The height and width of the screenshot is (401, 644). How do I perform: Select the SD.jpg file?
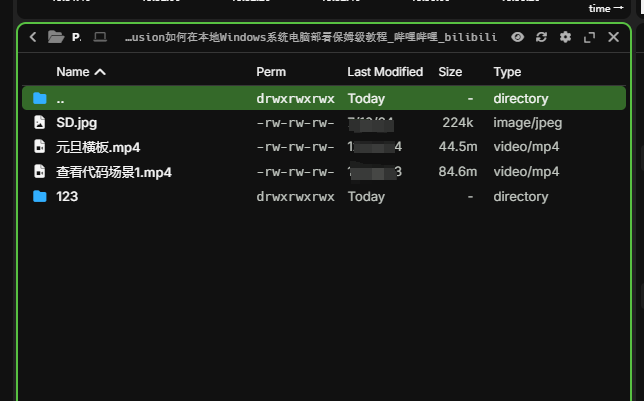[77, 123]
